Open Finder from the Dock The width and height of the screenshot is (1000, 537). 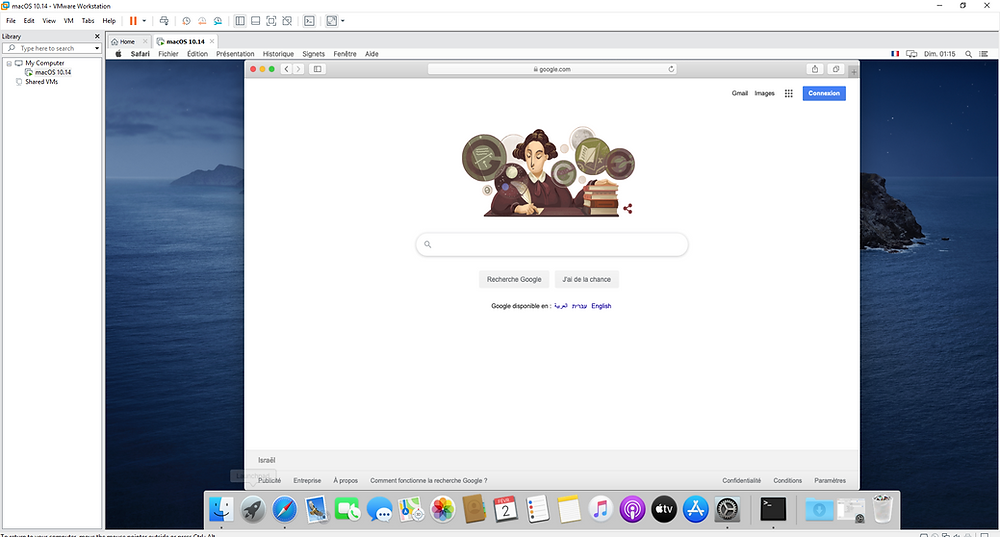(221, 510)
